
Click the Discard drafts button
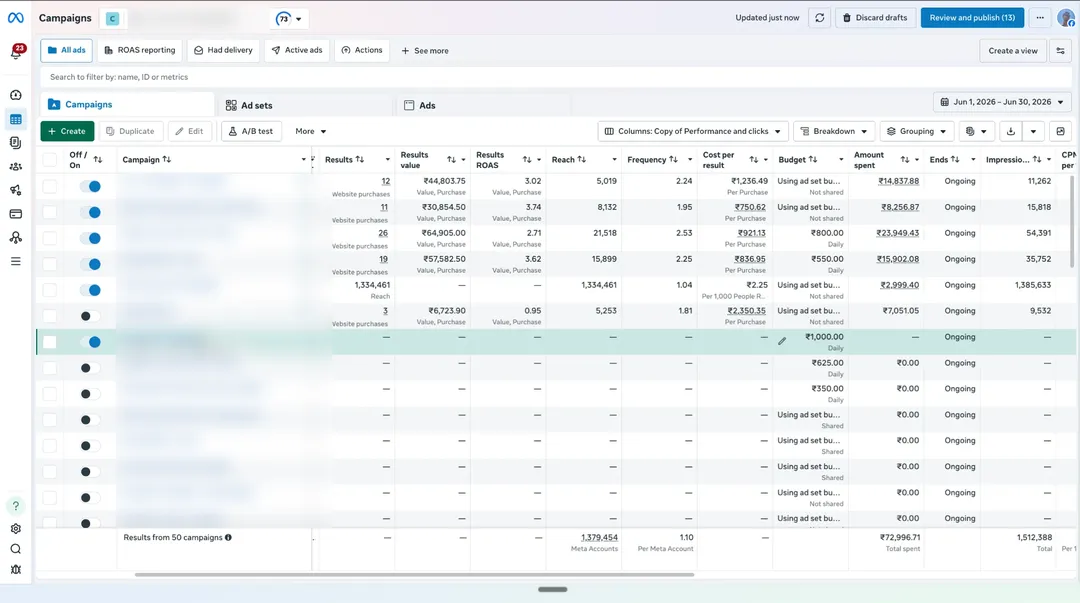click(875, 18)
